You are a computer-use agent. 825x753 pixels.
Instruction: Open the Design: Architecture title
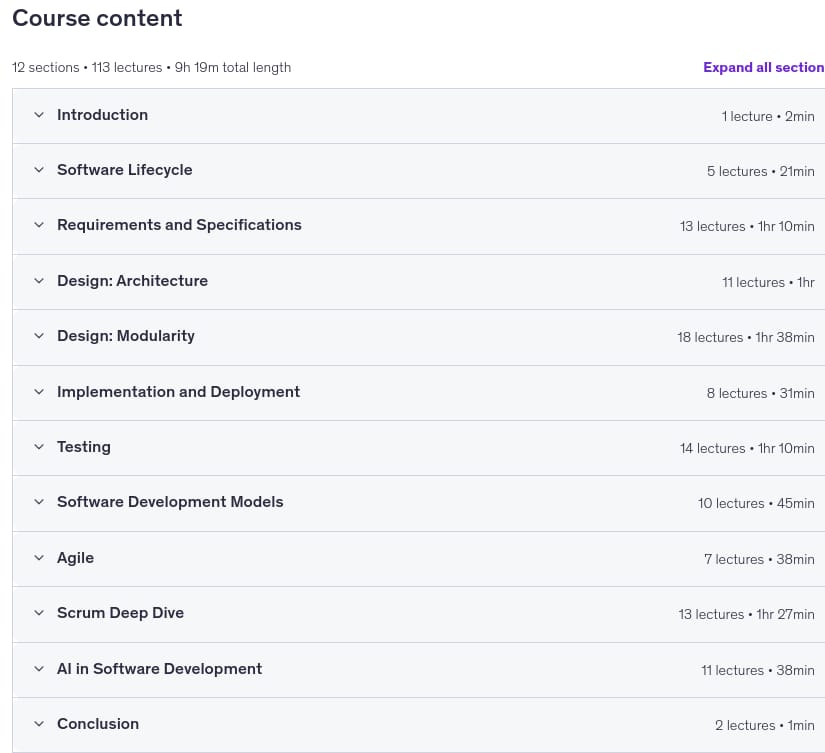133,280
